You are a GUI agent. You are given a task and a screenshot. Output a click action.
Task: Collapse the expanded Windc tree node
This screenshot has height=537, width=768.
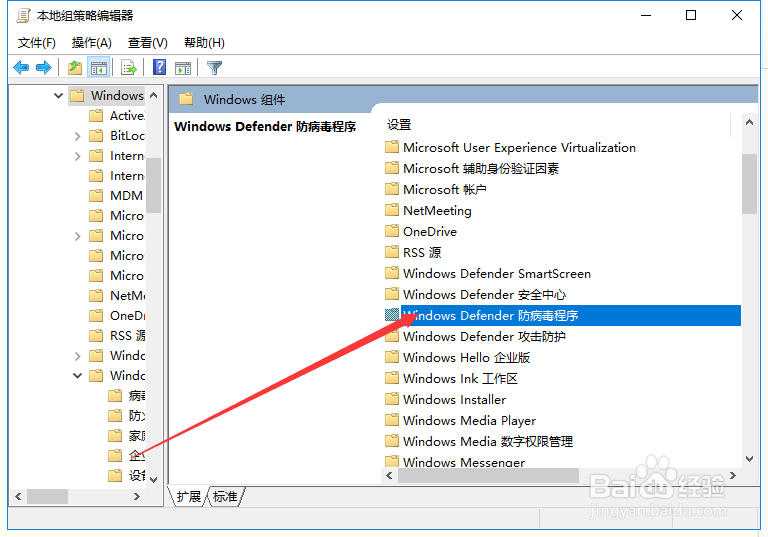(x=77, y=376)
